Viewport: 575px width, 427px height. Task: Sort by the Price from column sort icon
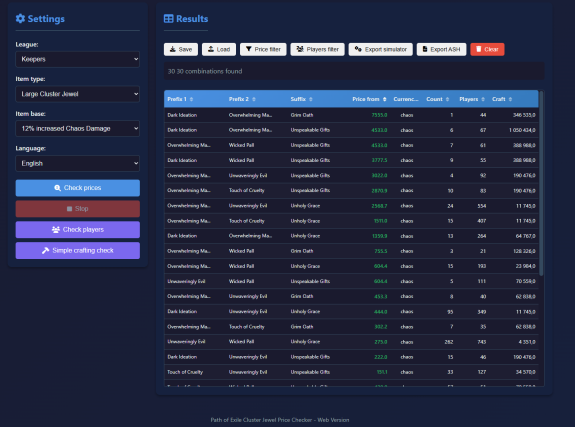tap(384, 99)
